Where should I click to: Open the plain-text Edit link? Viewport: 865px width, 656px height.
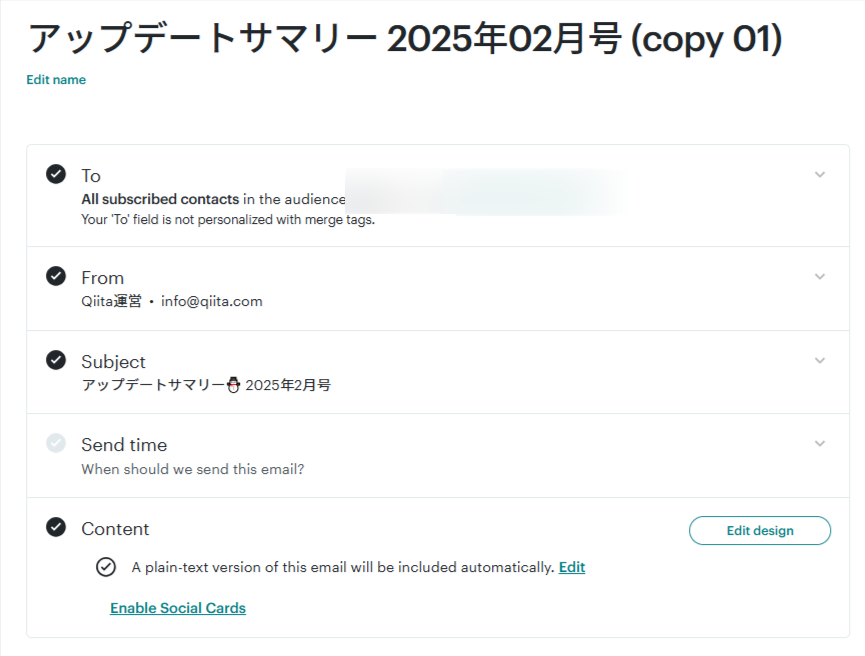572,568
